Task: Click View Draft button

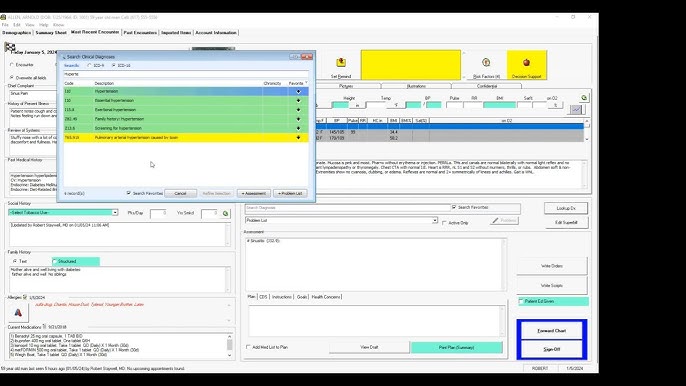Action: [369, 347]
